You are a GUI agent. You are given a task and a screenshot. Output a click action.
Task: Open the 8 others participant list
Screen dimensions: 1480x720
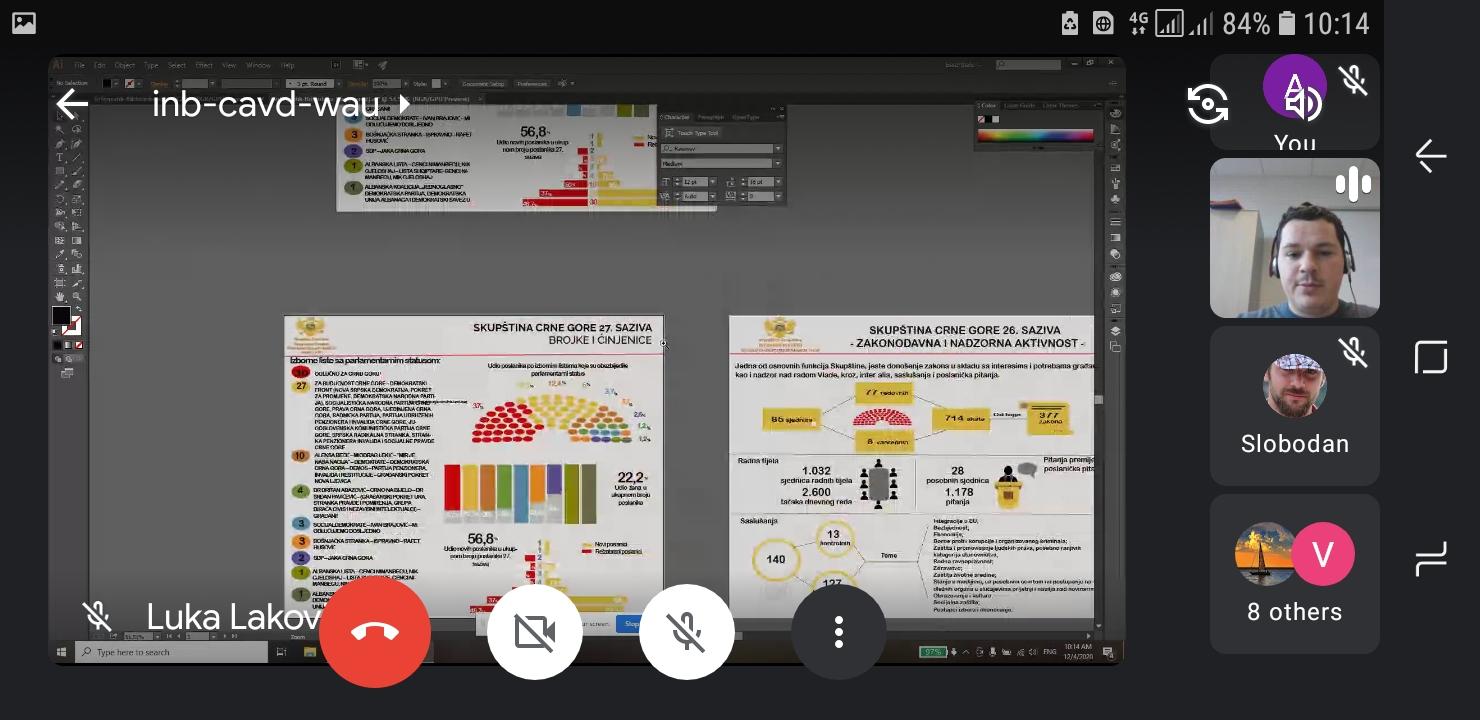point(1294,573)
